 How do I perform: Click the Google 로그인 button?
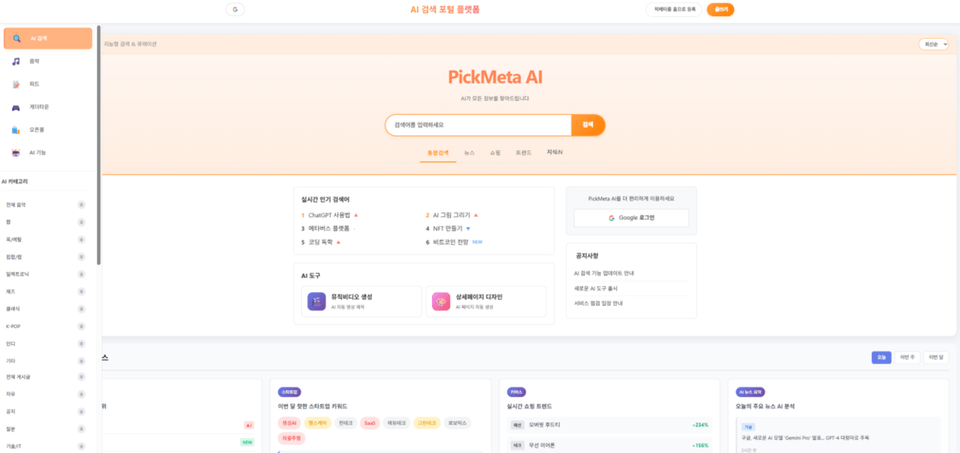[x=631, y=218]
